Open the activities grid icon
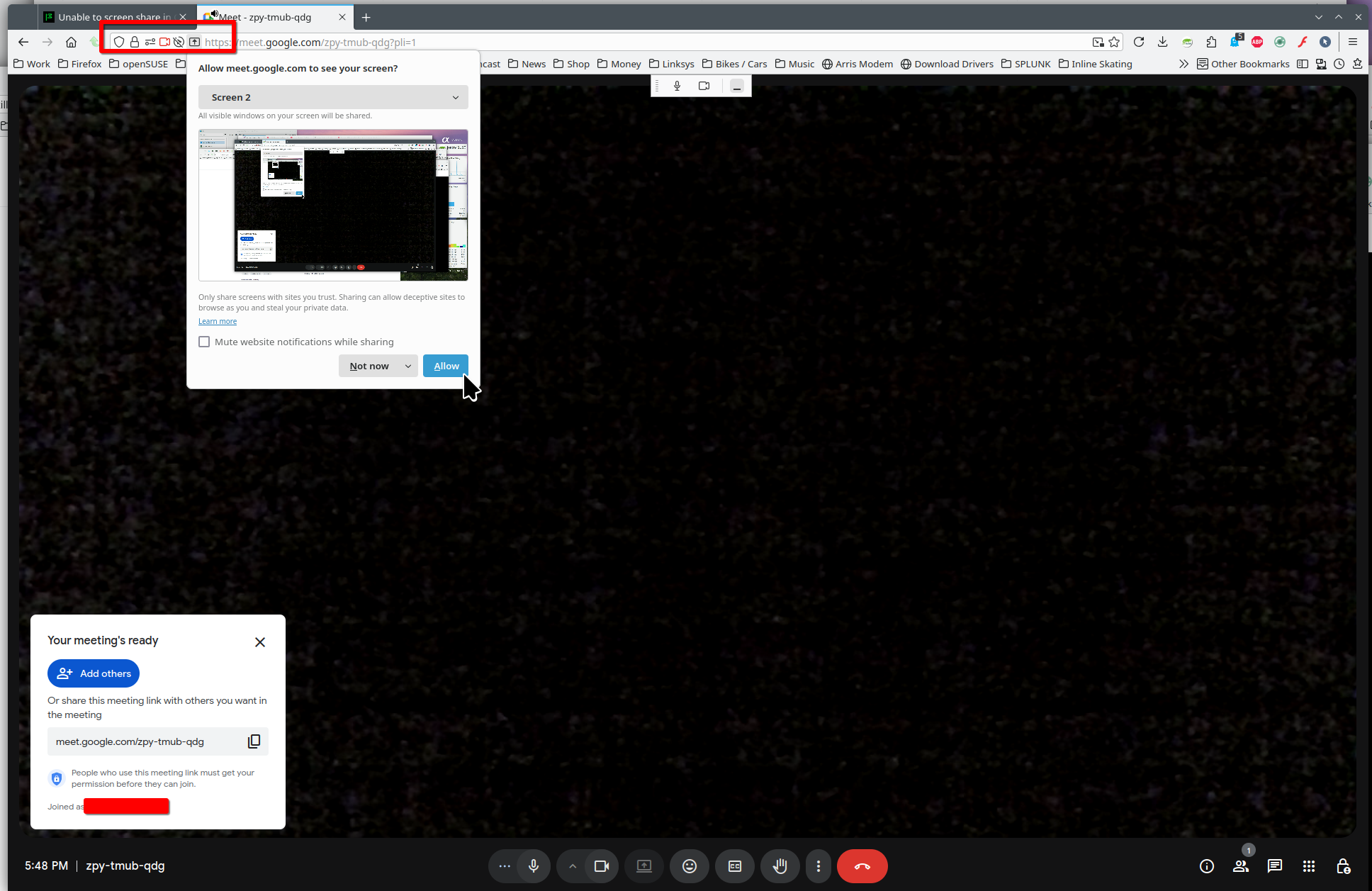 pos(1308,866)
